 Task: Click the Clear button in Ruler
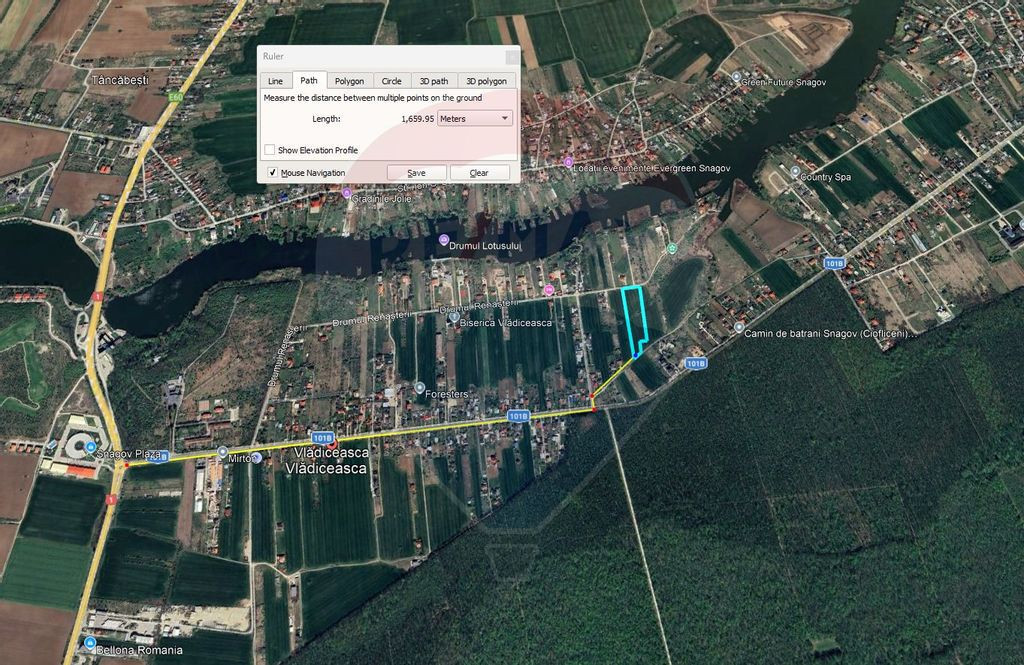coord(479,172)
